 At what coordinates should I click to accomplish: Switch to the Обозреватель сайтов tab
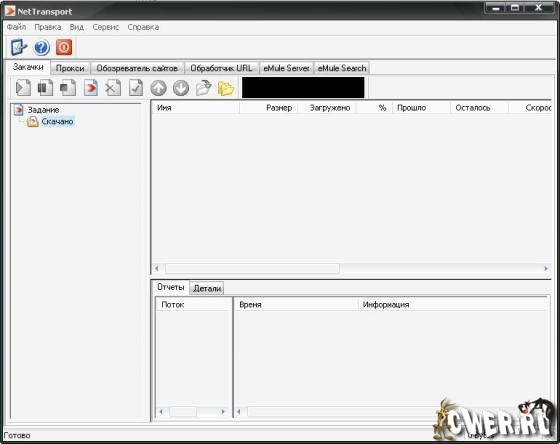coord(137,68)
